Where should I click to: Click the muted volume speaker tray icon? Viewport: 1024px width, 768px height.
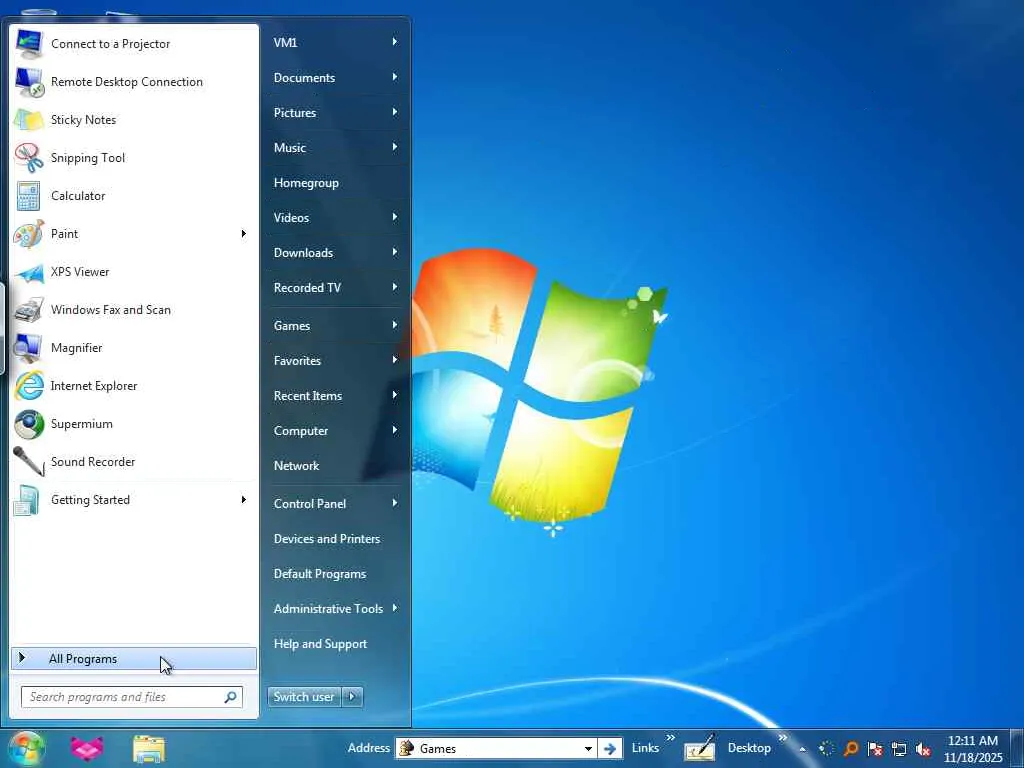pyautogui.click(x=923, y=749)
